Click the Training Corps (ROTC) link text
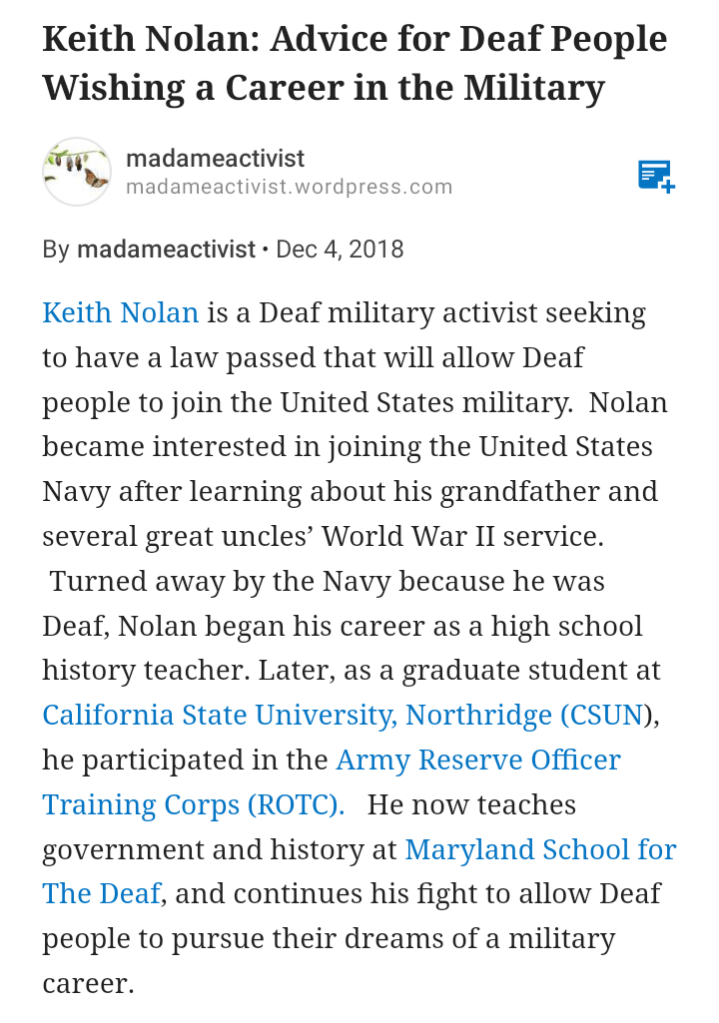The width and height of the screenshot is (719, 1023). click(x=193, y=805)
